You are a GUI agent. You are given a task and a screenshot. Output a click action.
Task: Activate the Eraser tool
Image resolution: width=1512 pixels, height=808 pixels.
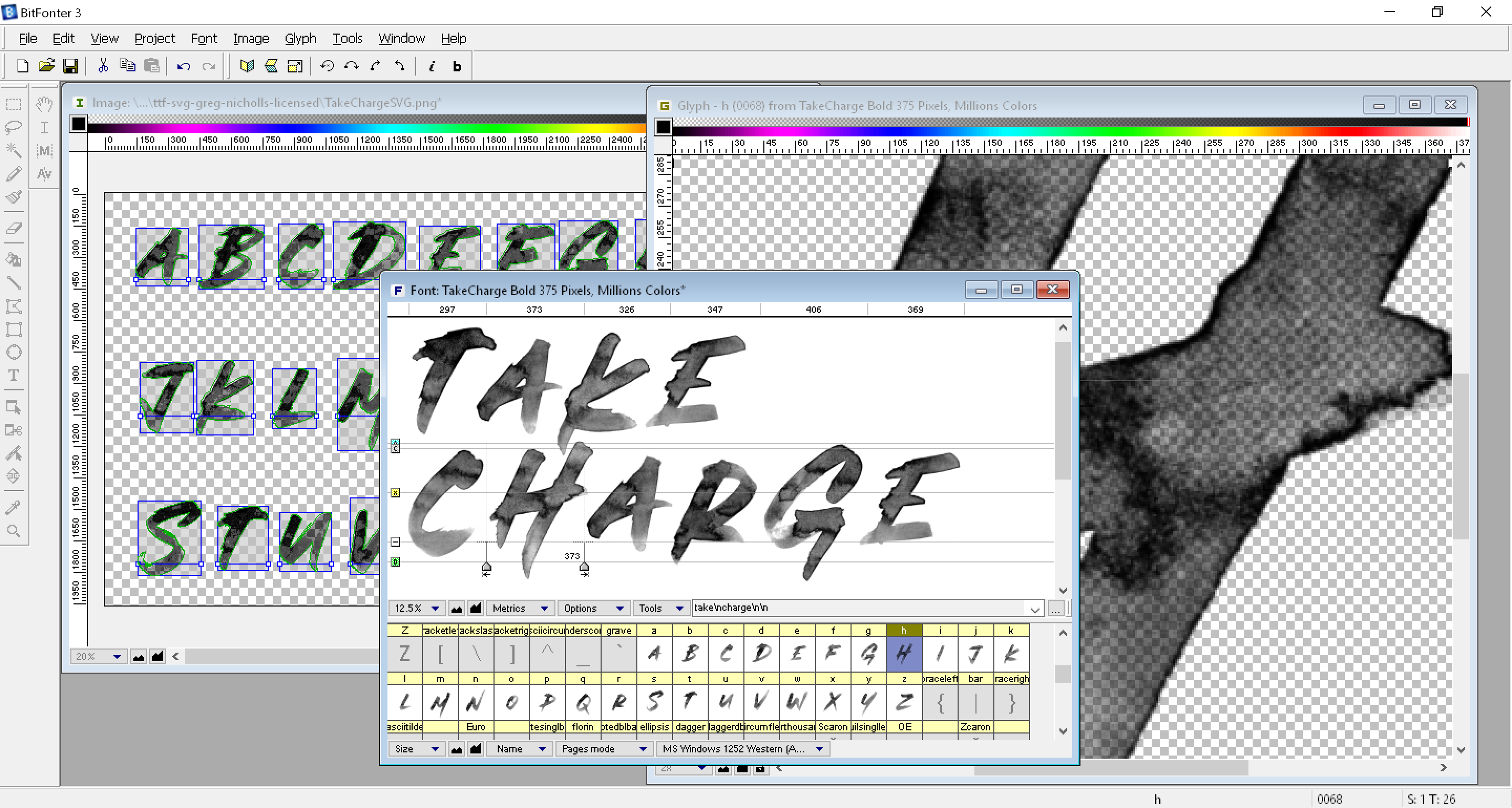[14, 229]
